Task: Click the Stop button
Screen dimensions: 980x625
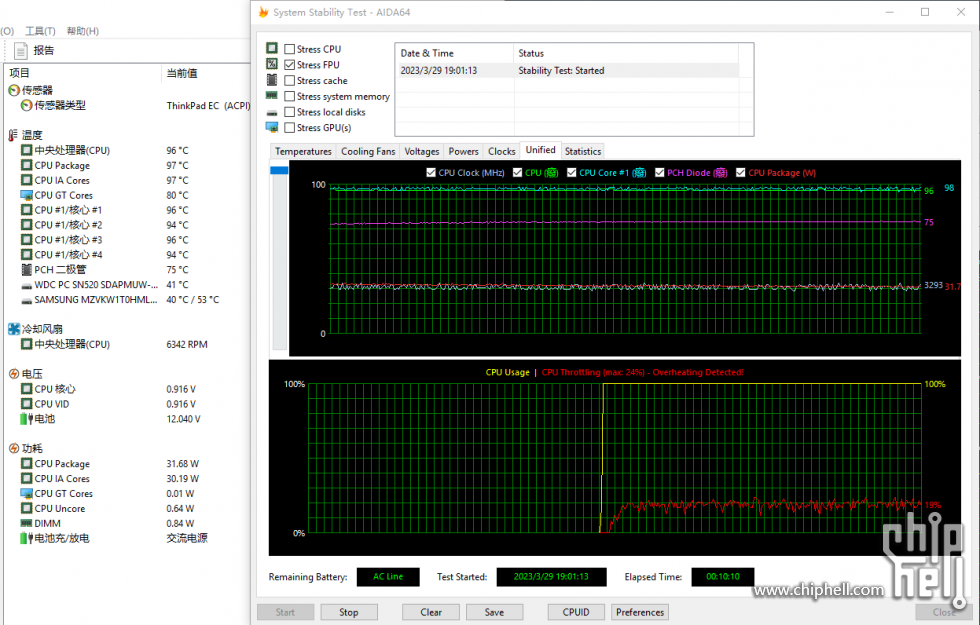Action: tap(349, 612)
